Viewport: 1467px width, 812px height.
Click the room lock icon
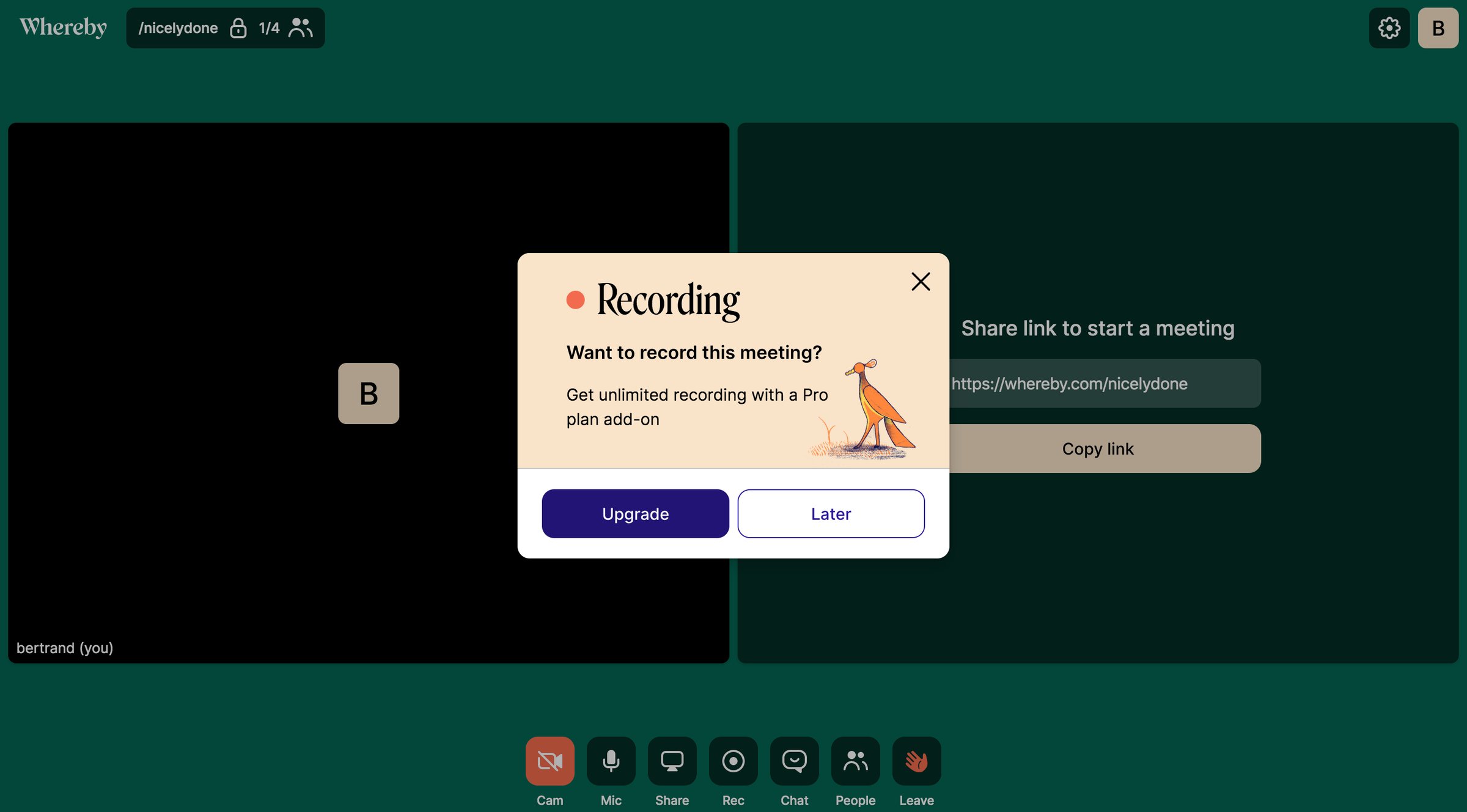click(238, 28)
